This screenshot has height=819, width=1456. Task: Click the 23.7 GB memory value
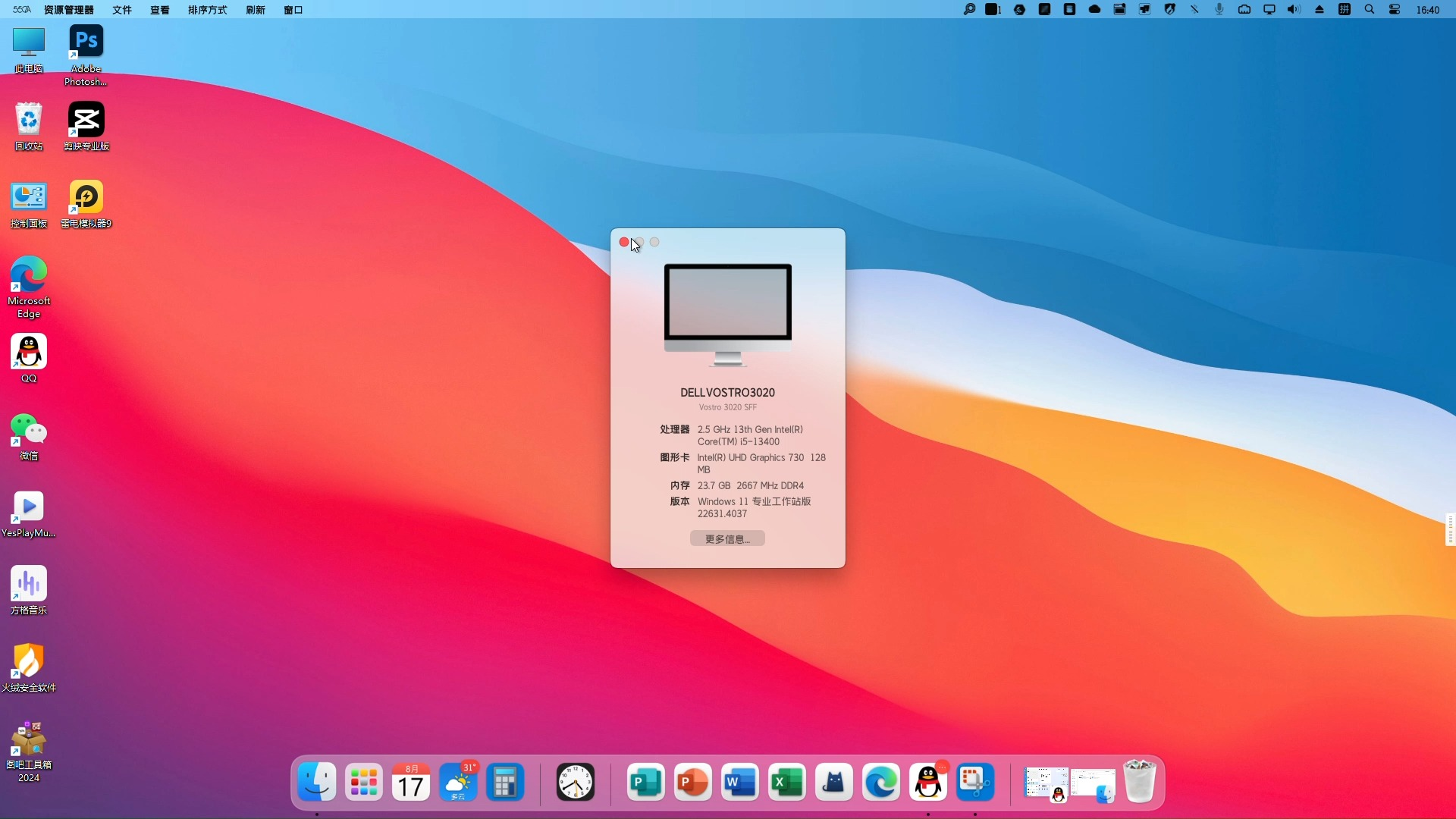point(714,485)
